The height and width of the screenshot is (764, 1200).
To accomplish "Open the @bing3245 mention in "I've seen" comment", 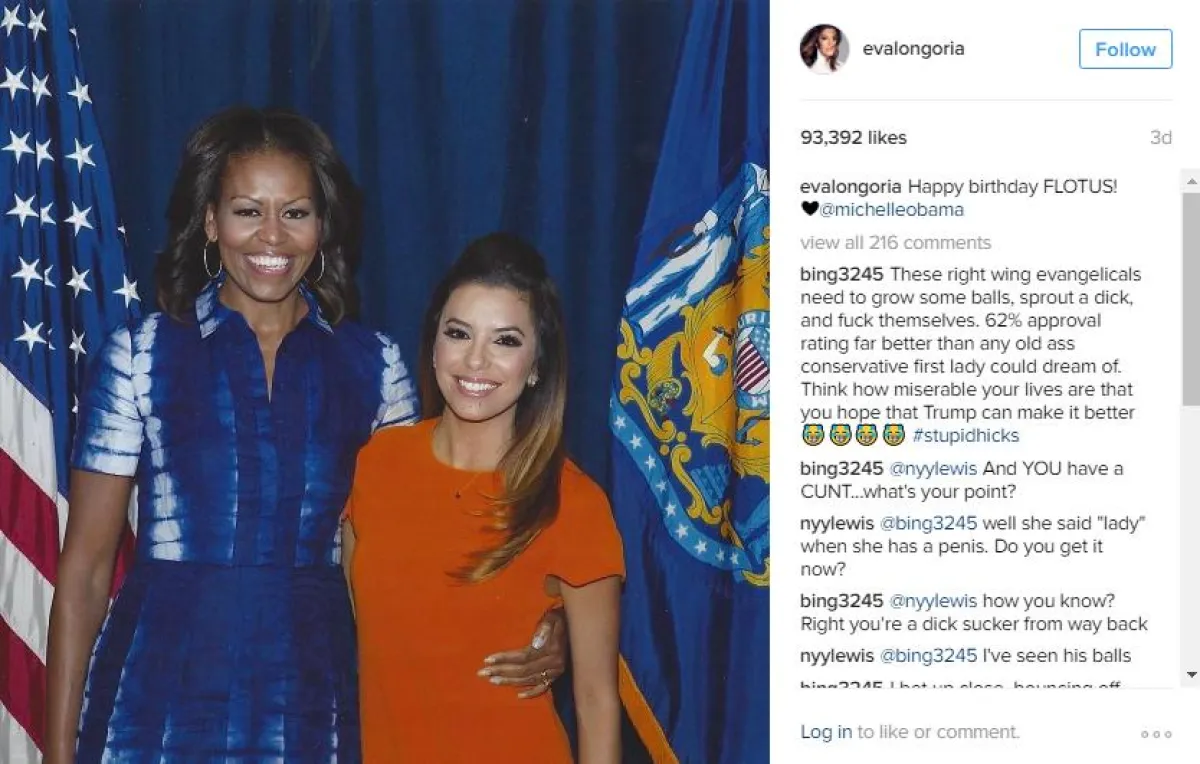I will (x=928, y=656).
